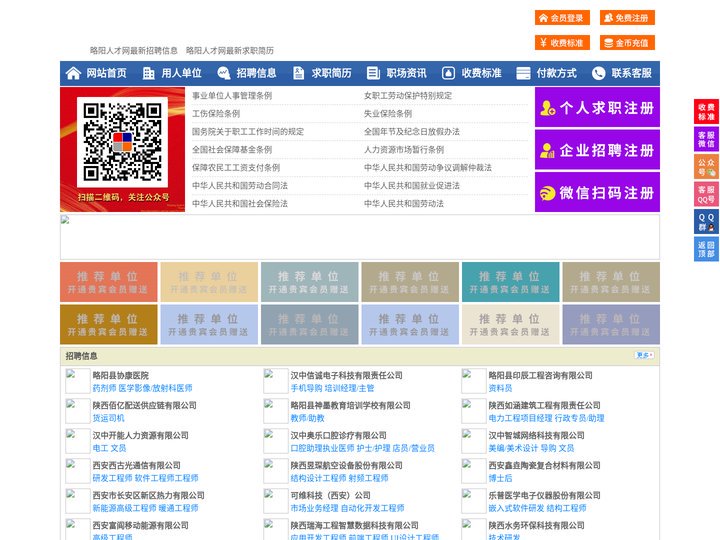
Task: Open 联系客服 menu item
Action: click(631, 73)
